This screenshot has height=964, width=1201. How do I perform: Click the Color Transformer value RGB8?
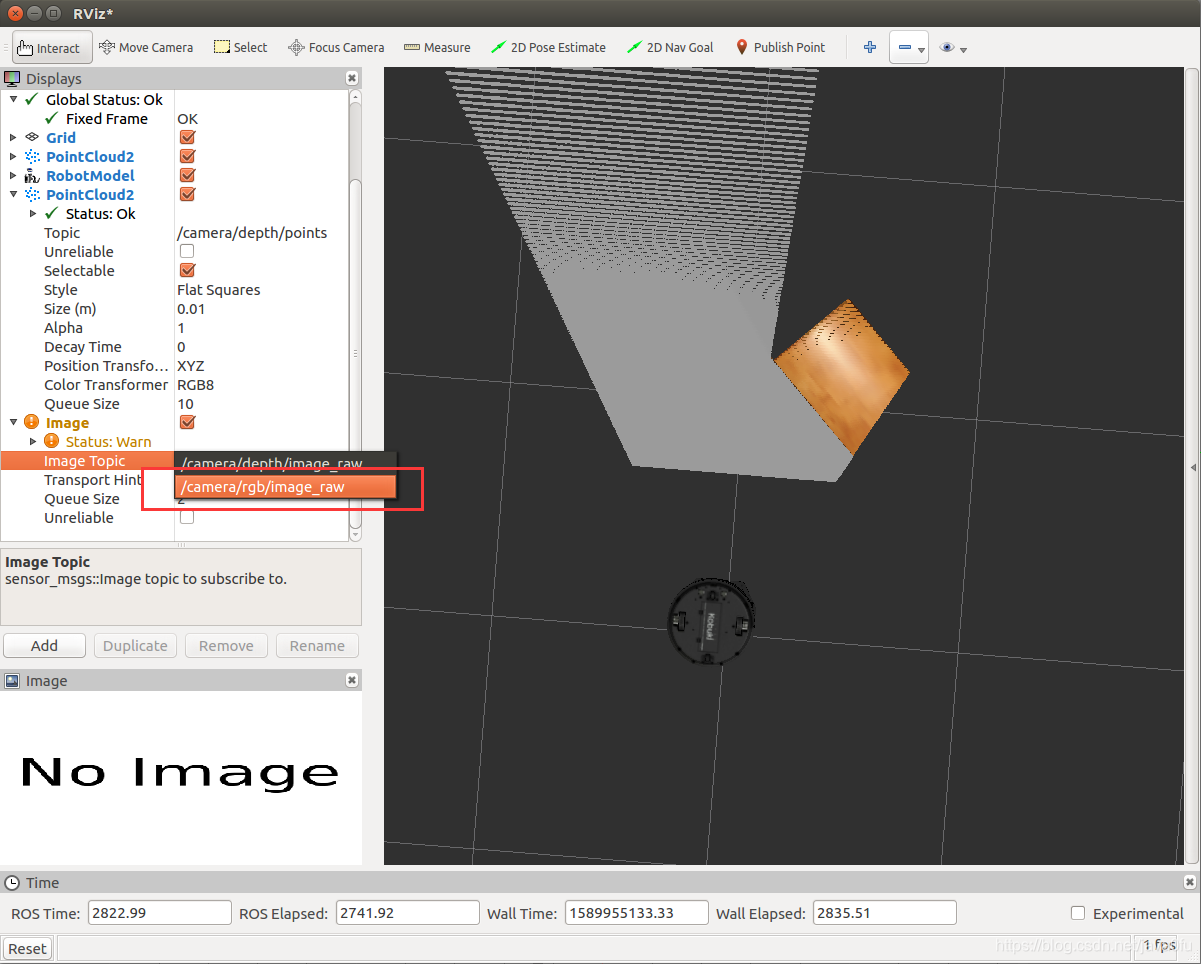point(196,384)
